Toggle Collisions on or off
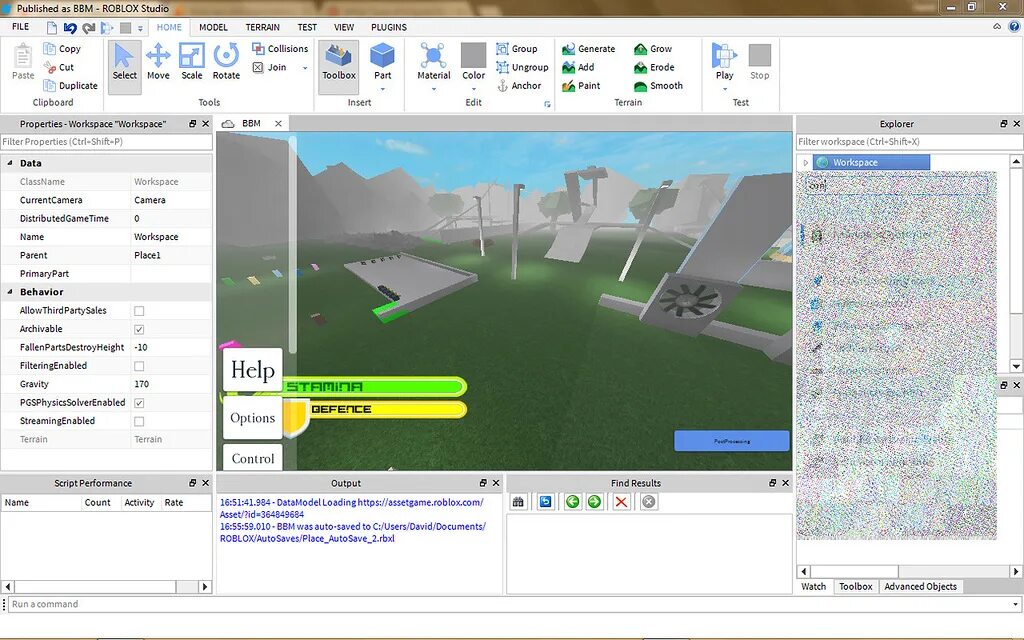The height and width of the screenshot is (640, 1024). tap(280, 49)
